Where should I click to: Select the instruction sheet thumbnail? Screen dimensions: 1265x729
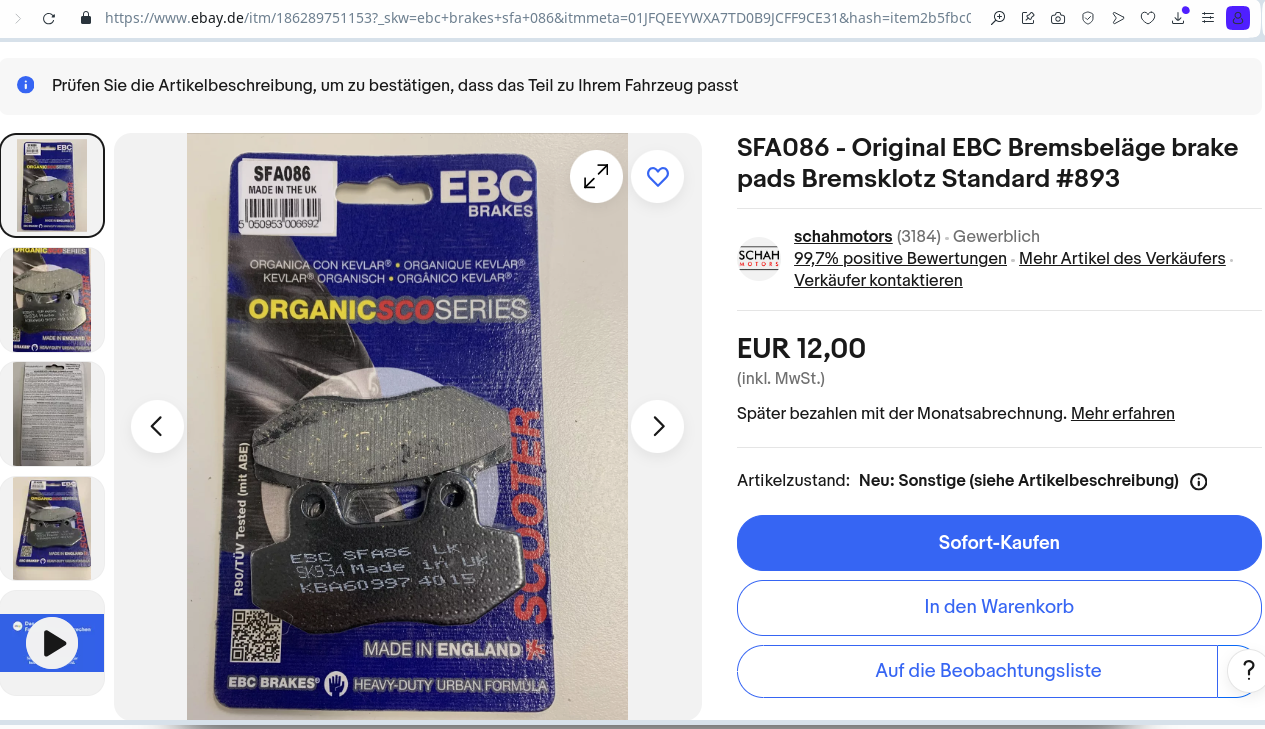(x=52, y=414)
